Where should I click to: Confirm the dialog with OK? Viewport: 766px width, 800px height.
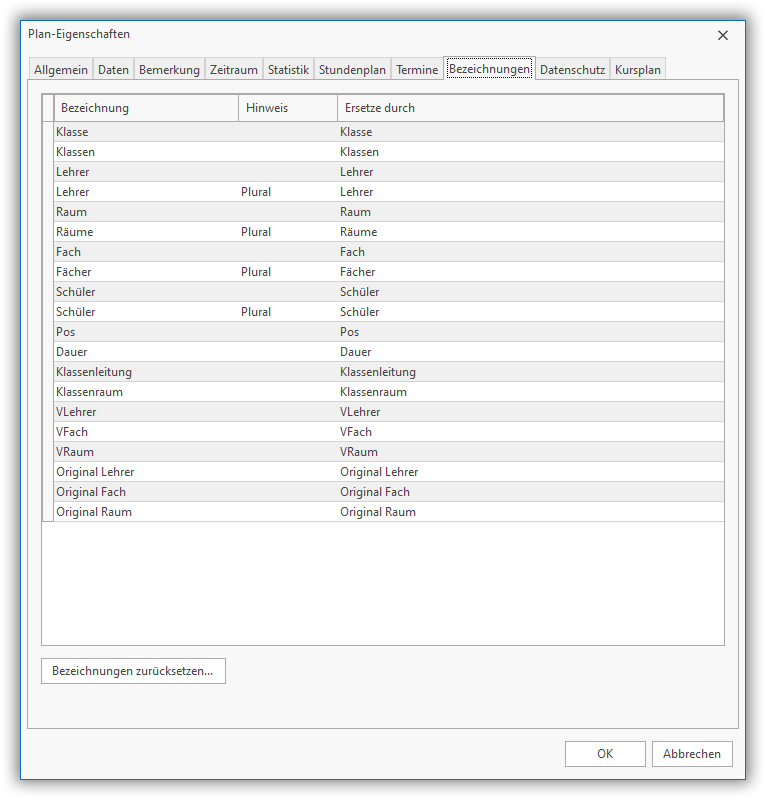click(x=605, y=754)
